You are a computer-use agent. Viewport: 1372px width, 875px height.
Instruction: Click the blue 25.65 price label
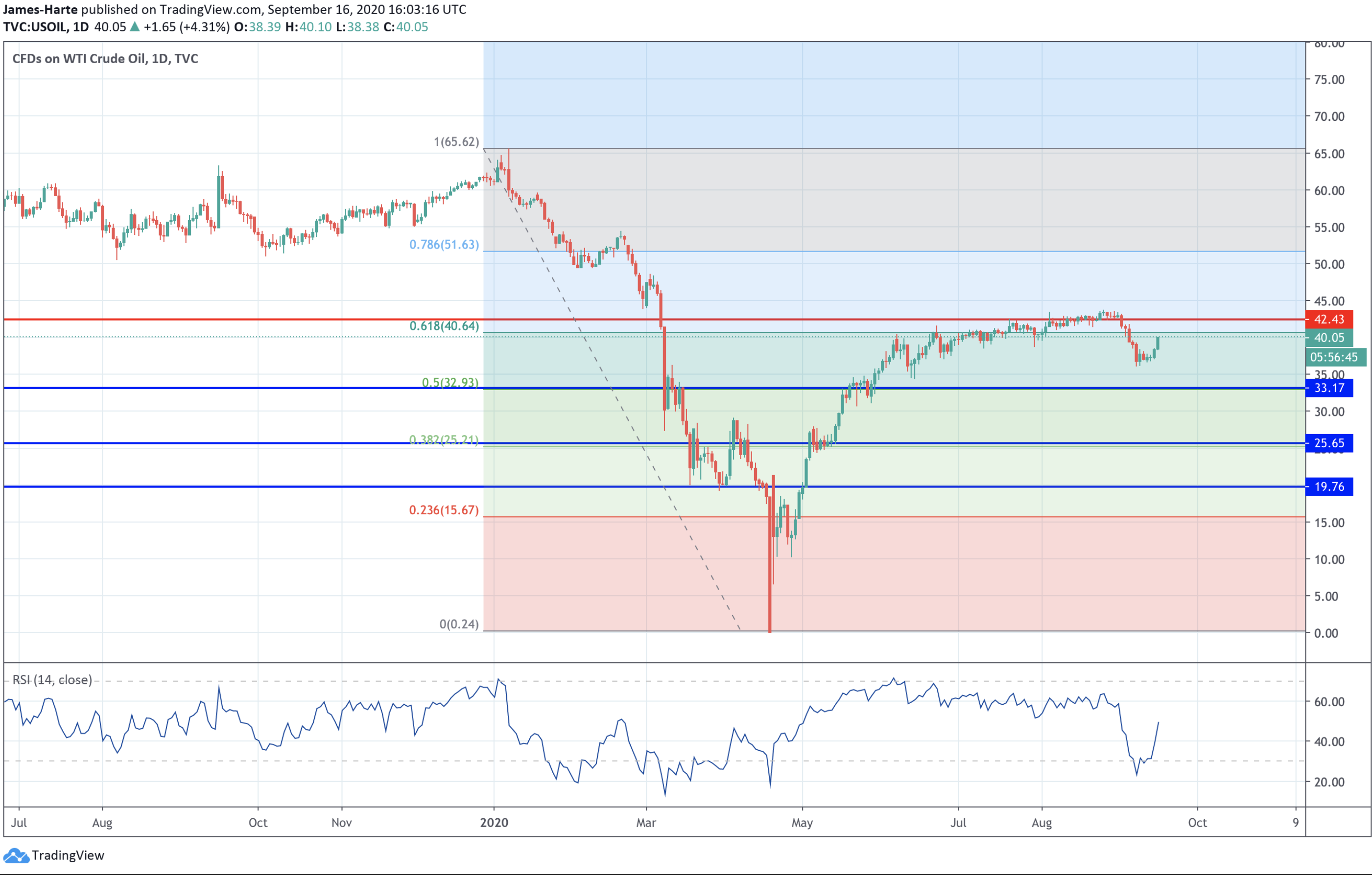(x=1329, y=443)
